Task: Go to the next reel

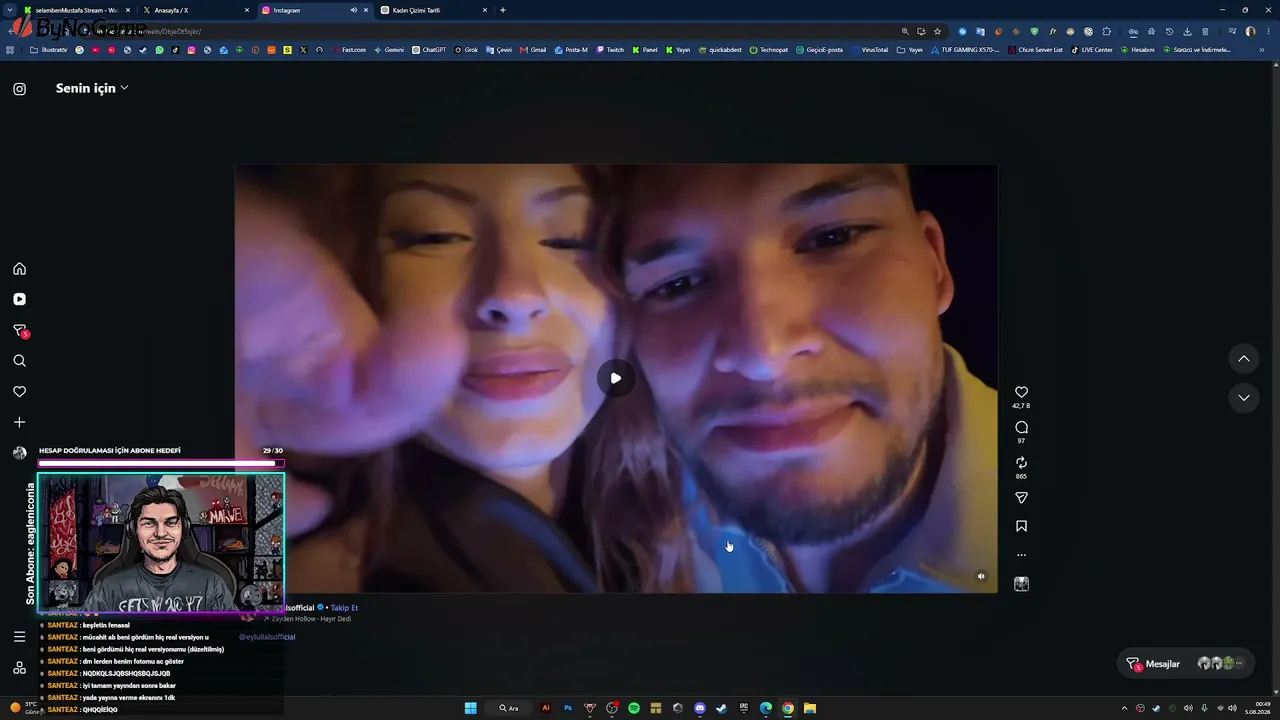Action: coord(1244,398)
